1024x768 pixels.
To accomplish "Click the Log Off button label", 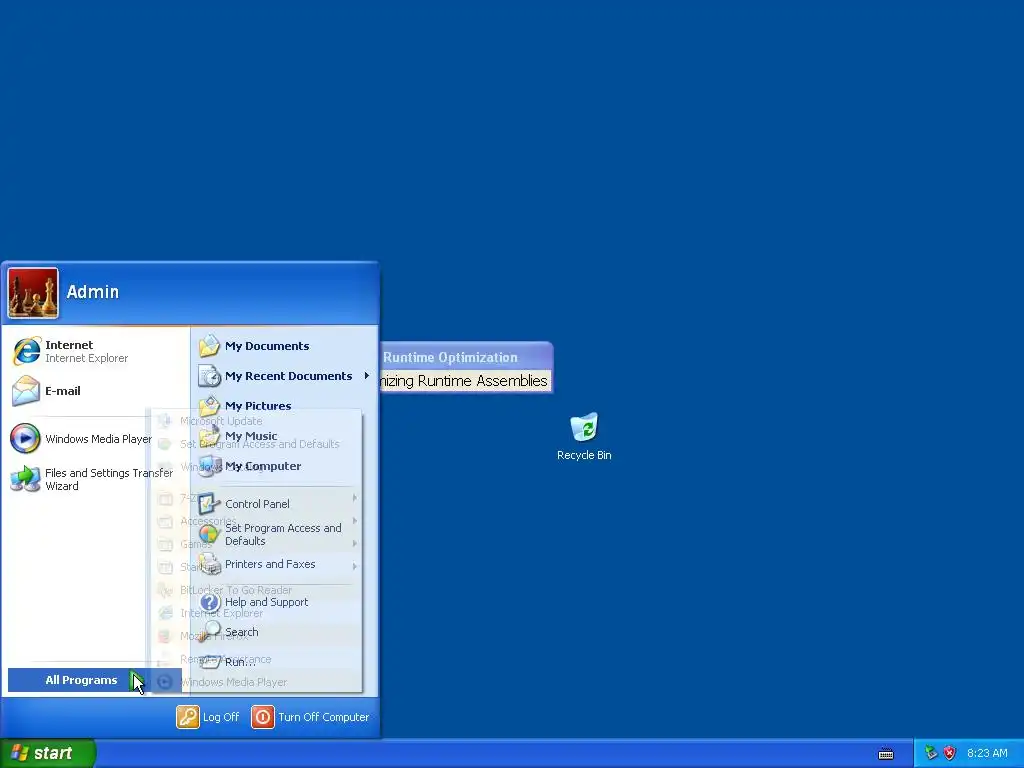I will (221, 716).
